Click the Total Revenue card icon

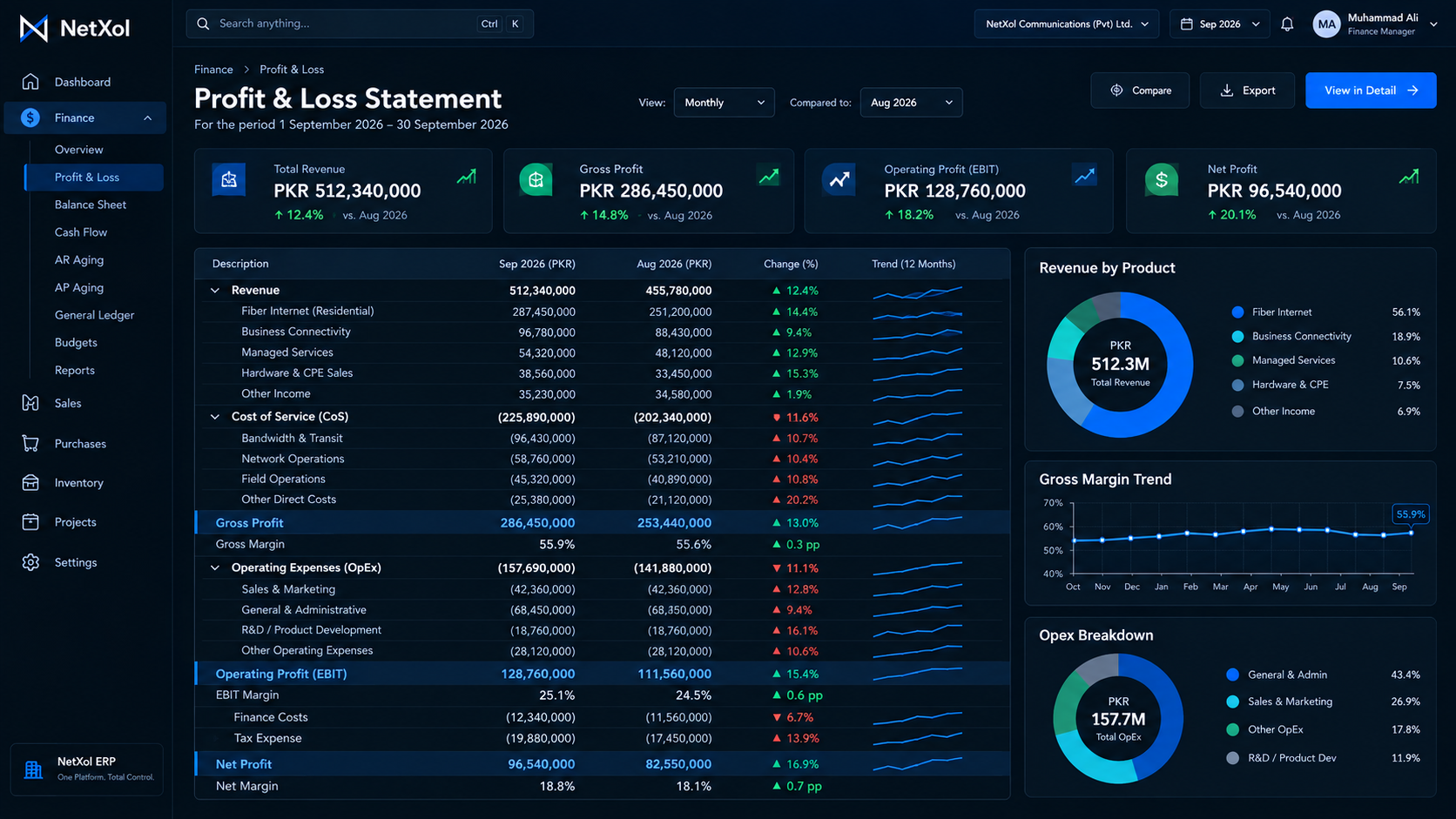pyautogui.click(x=229, y=179)
